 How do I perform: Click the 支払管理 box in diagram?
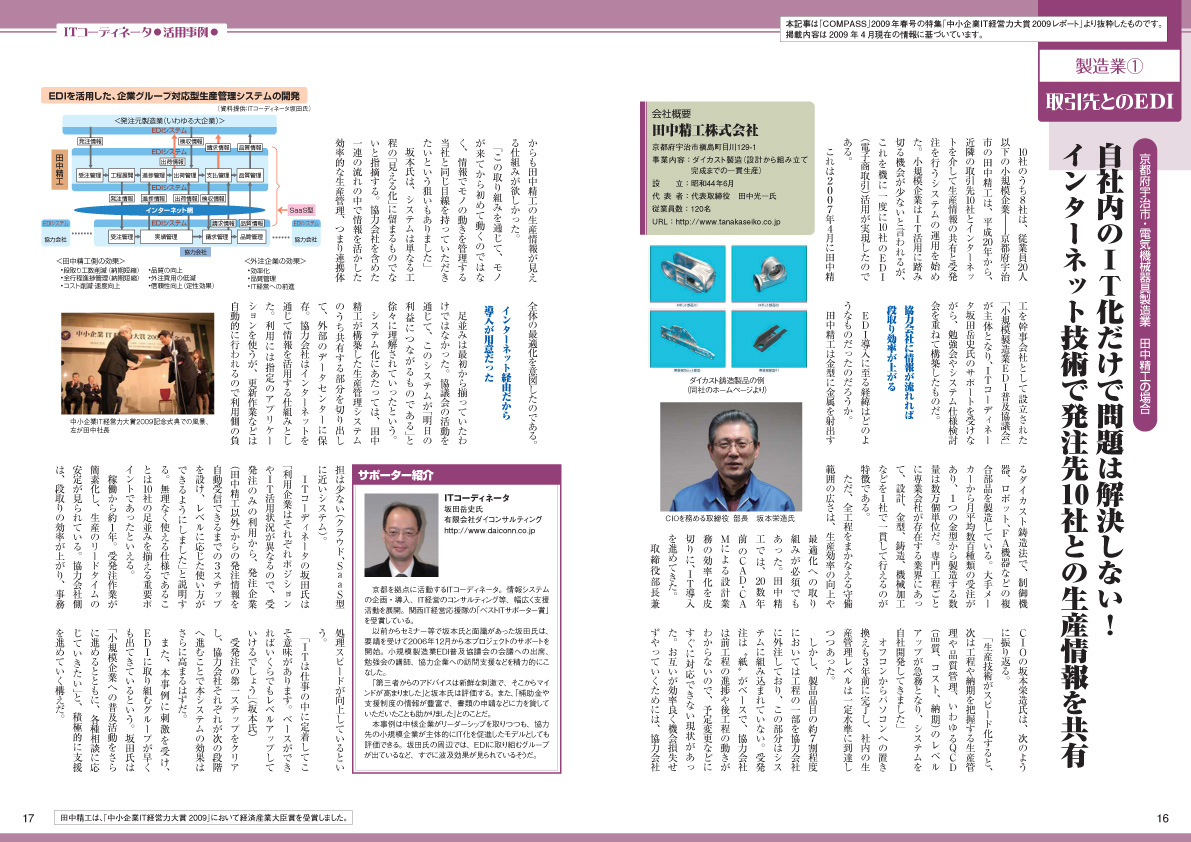pos(218,175)
